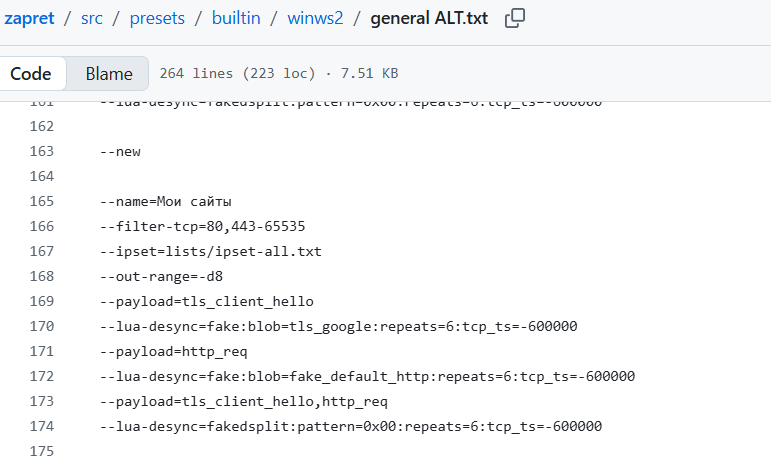Open the winws2 folder breadcrumb
This screenshot has height=456, width=771.
315,18
